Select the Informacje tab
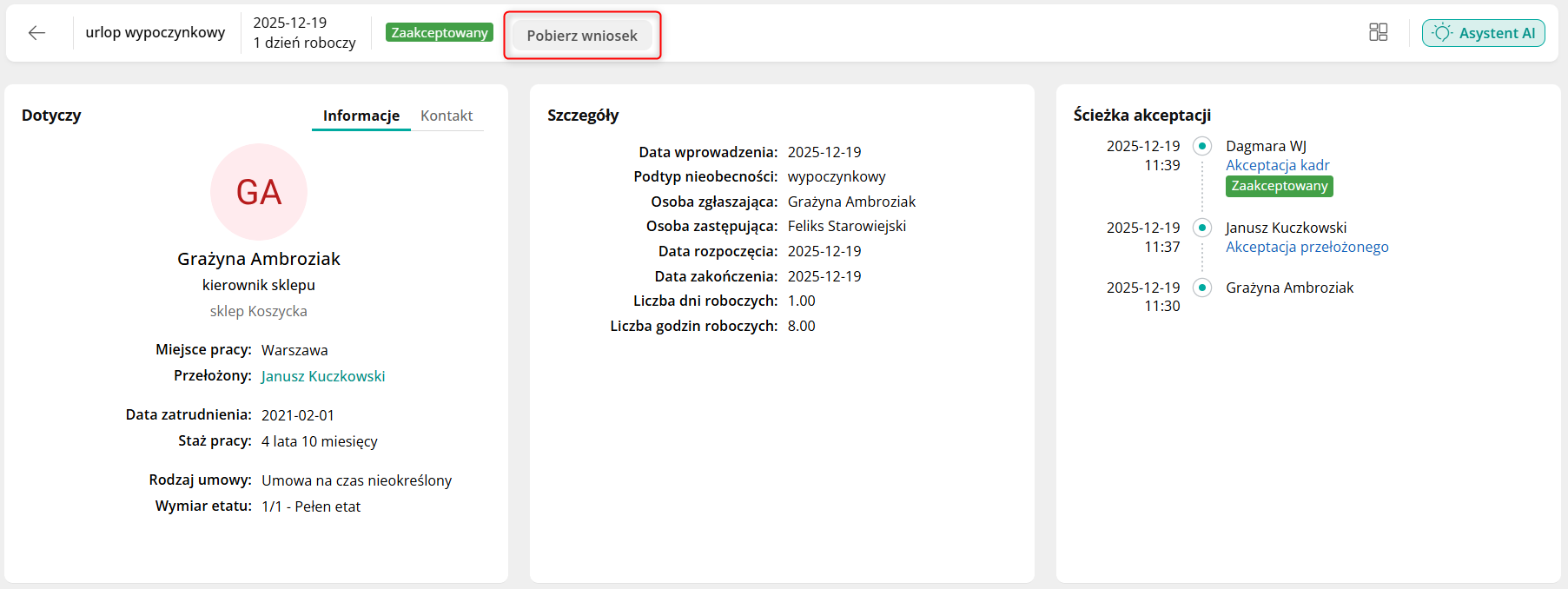Screen dimensions: 1568x589 point(361,115)
